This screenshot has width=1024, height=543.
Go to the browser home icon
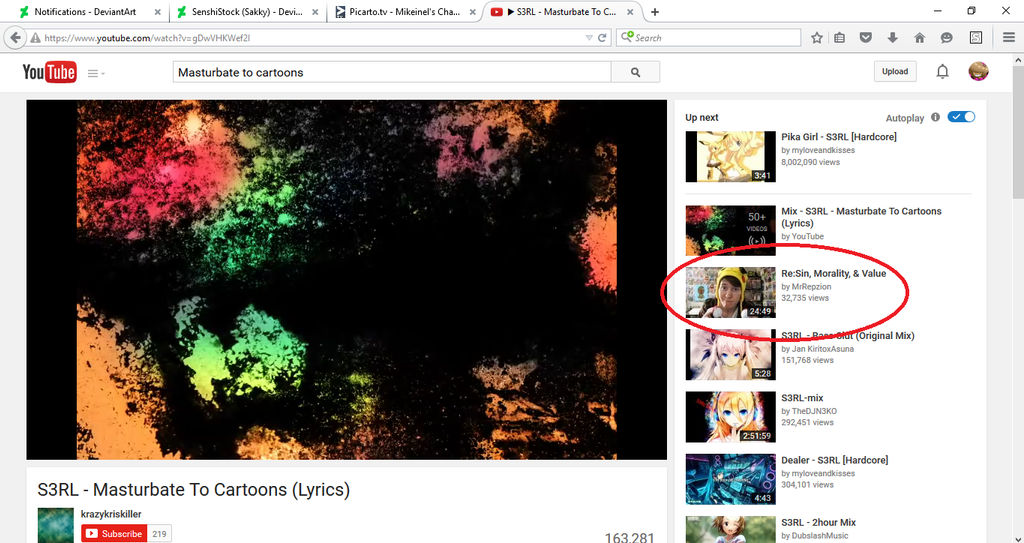tap(920, 38)
